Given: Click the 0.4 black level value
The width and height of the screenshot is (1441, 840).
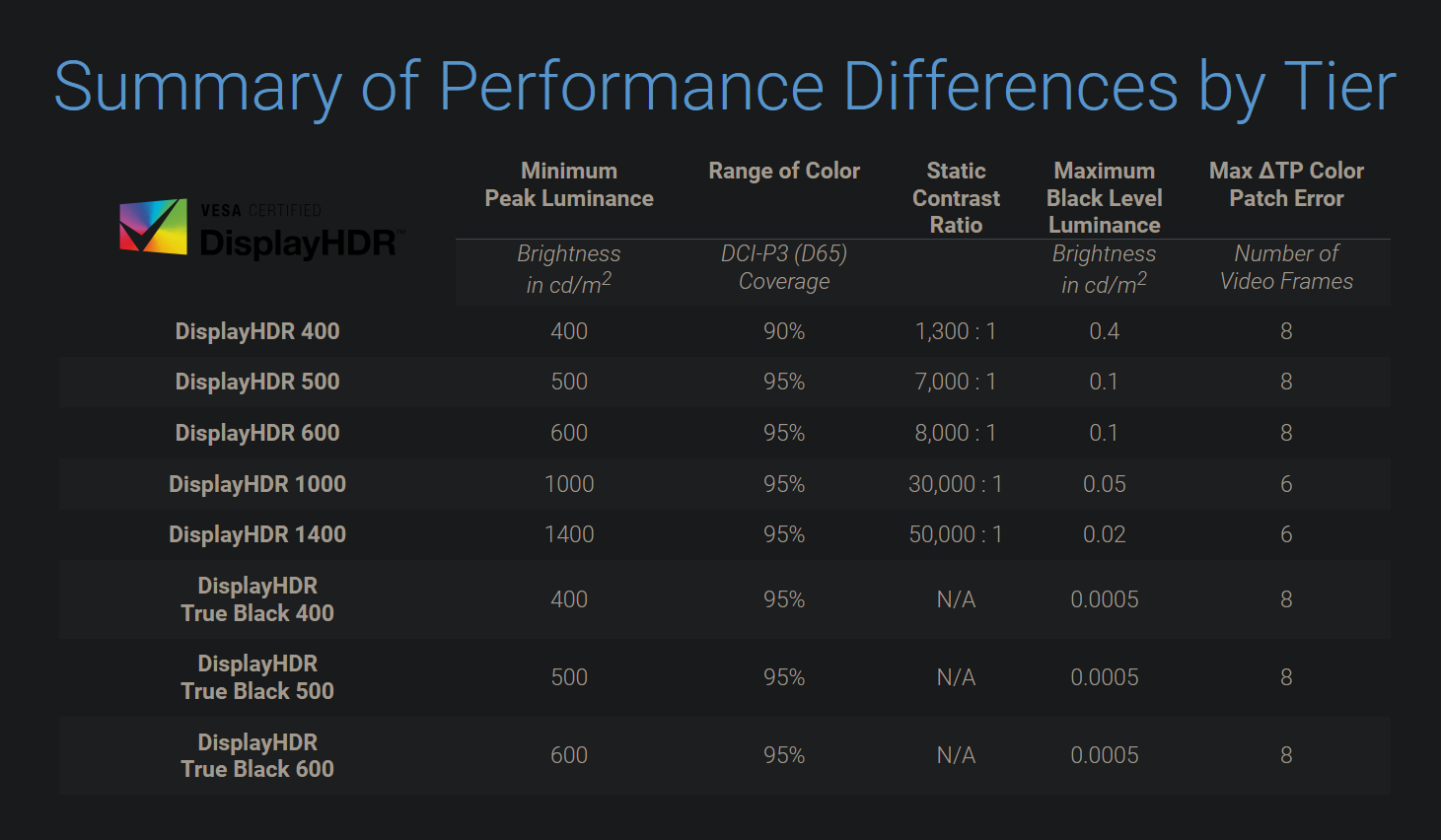Looking at the screenshot, I should pos(1105,331).
